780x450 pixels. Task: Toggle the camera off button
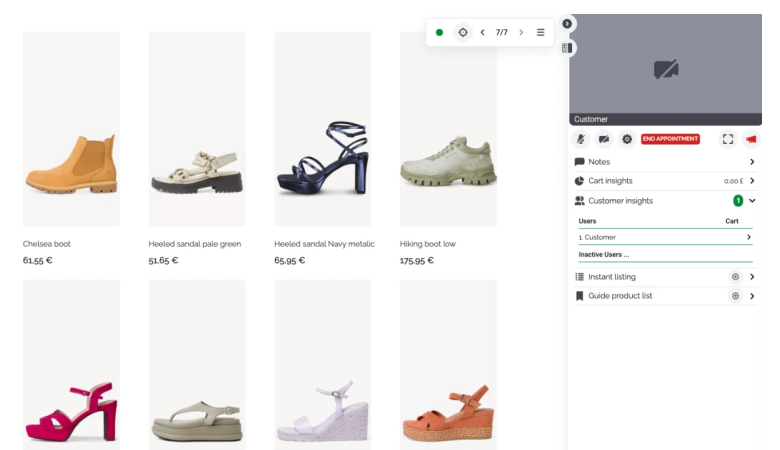click(604, 139)
